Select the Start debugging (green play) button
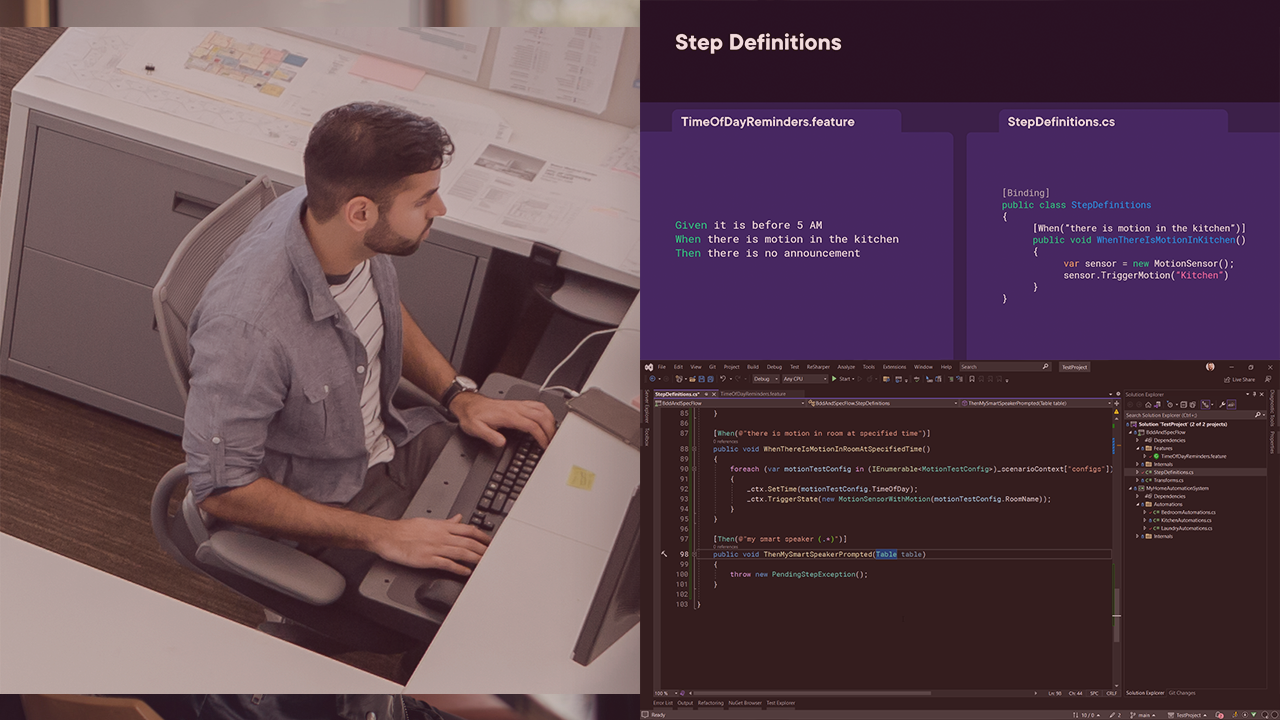The height and width of the screenshot is (720, 1280). coord(833,377)
